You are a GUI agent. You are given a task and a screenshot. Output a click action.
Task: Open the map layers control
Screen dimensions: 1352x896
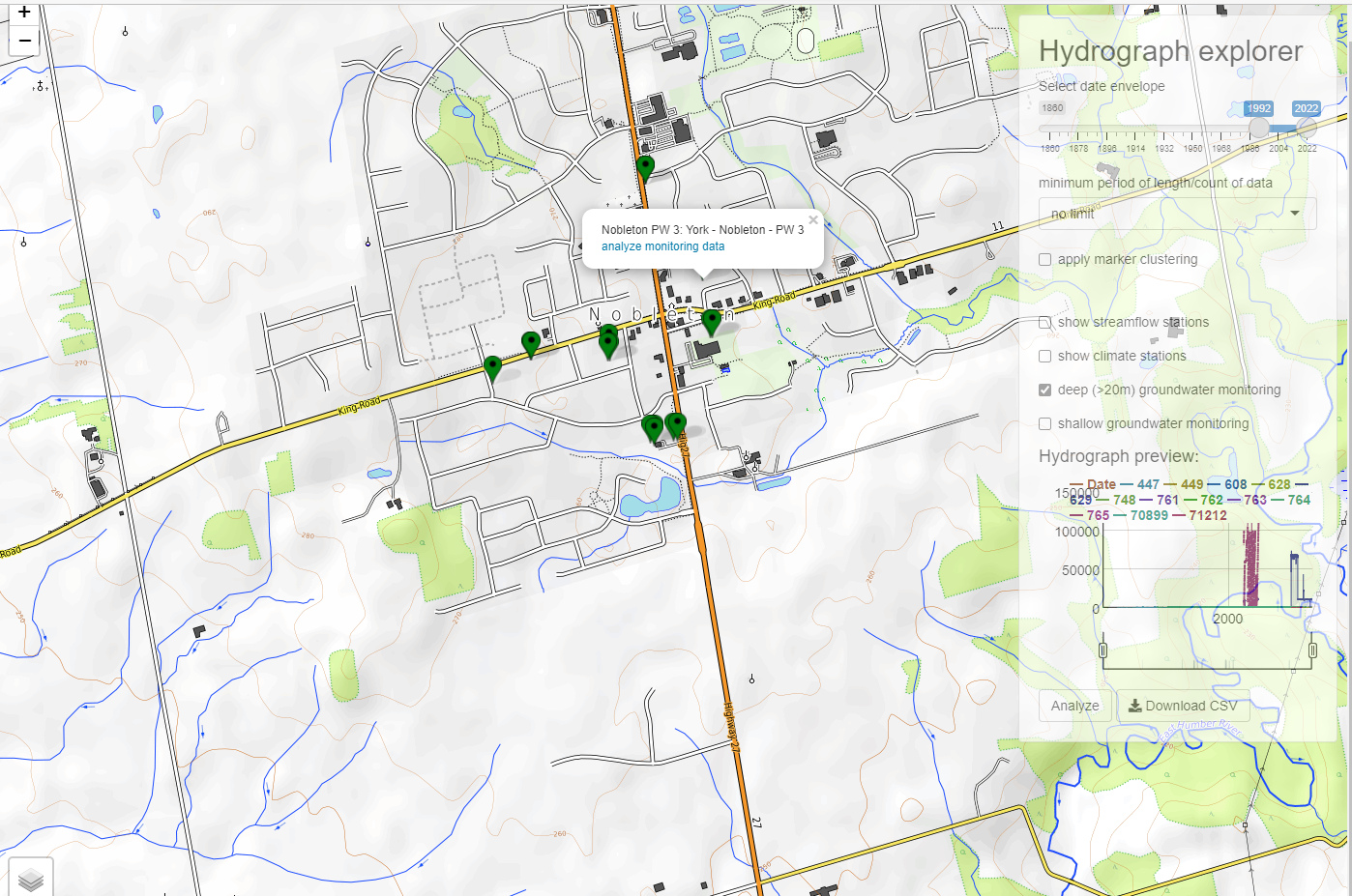pyautogui.click(x=31, y=879)
